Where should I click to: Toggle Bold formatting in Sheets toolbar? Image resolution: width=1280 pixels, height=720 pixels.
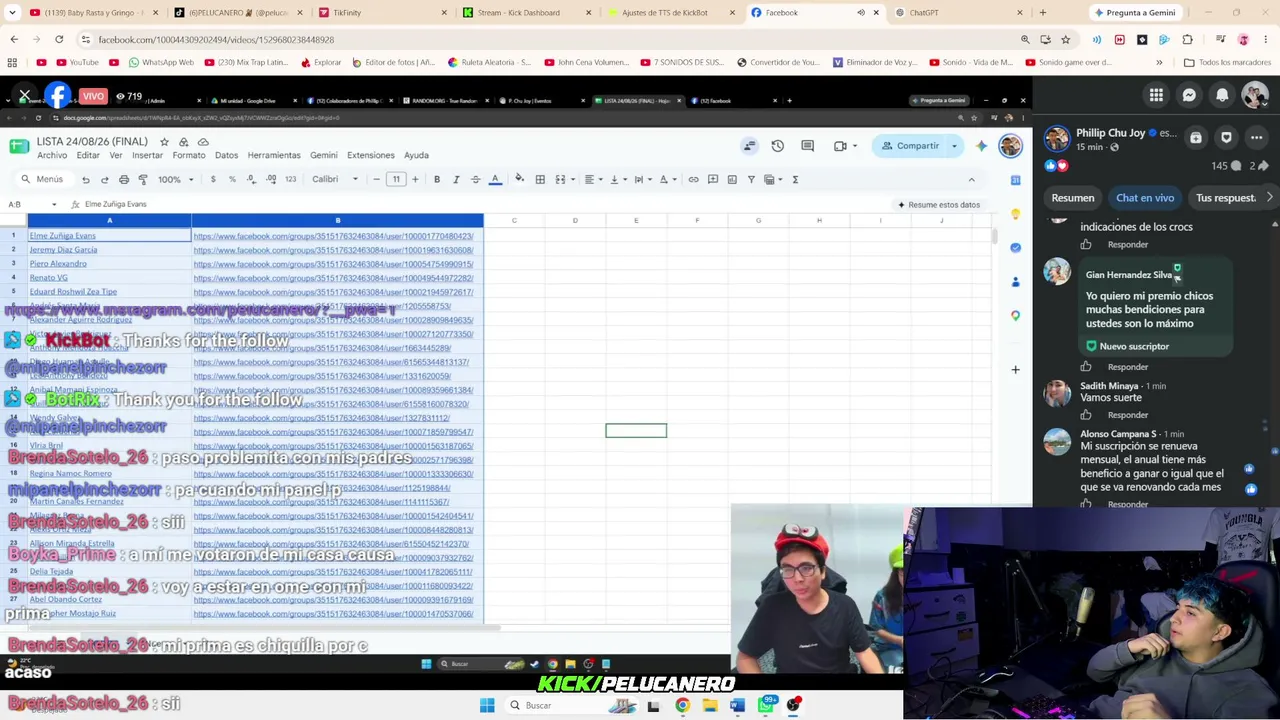tap(437, 180)
